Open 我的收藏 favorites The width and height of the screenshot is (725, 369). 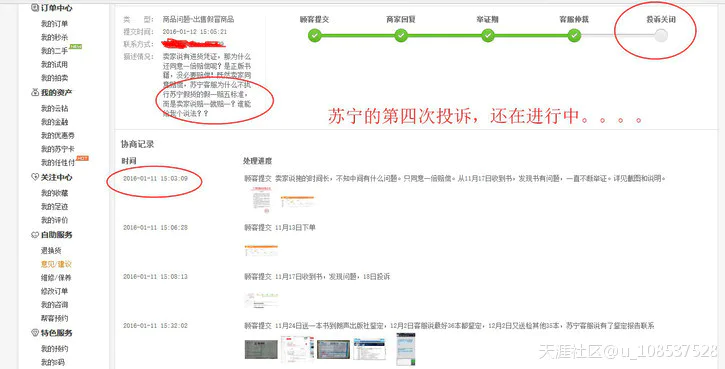coord(55,193)
